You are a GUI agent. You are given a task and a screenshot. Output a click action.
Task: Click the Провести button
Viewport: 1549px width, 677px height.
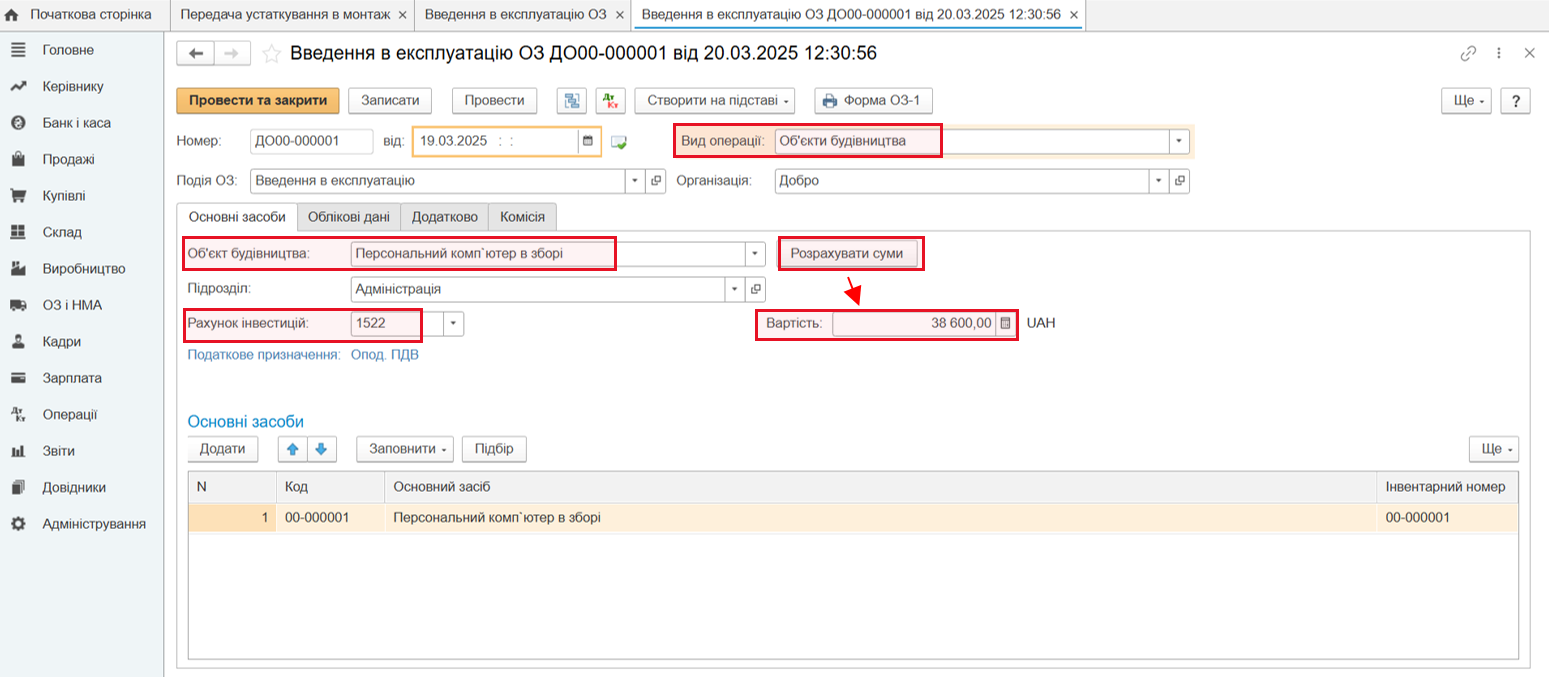pos(495,100)
